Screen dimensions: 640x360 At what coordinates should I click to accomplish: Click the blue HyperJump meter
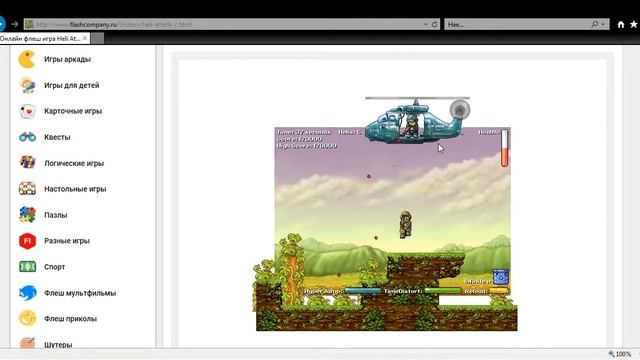click(363, 291)
